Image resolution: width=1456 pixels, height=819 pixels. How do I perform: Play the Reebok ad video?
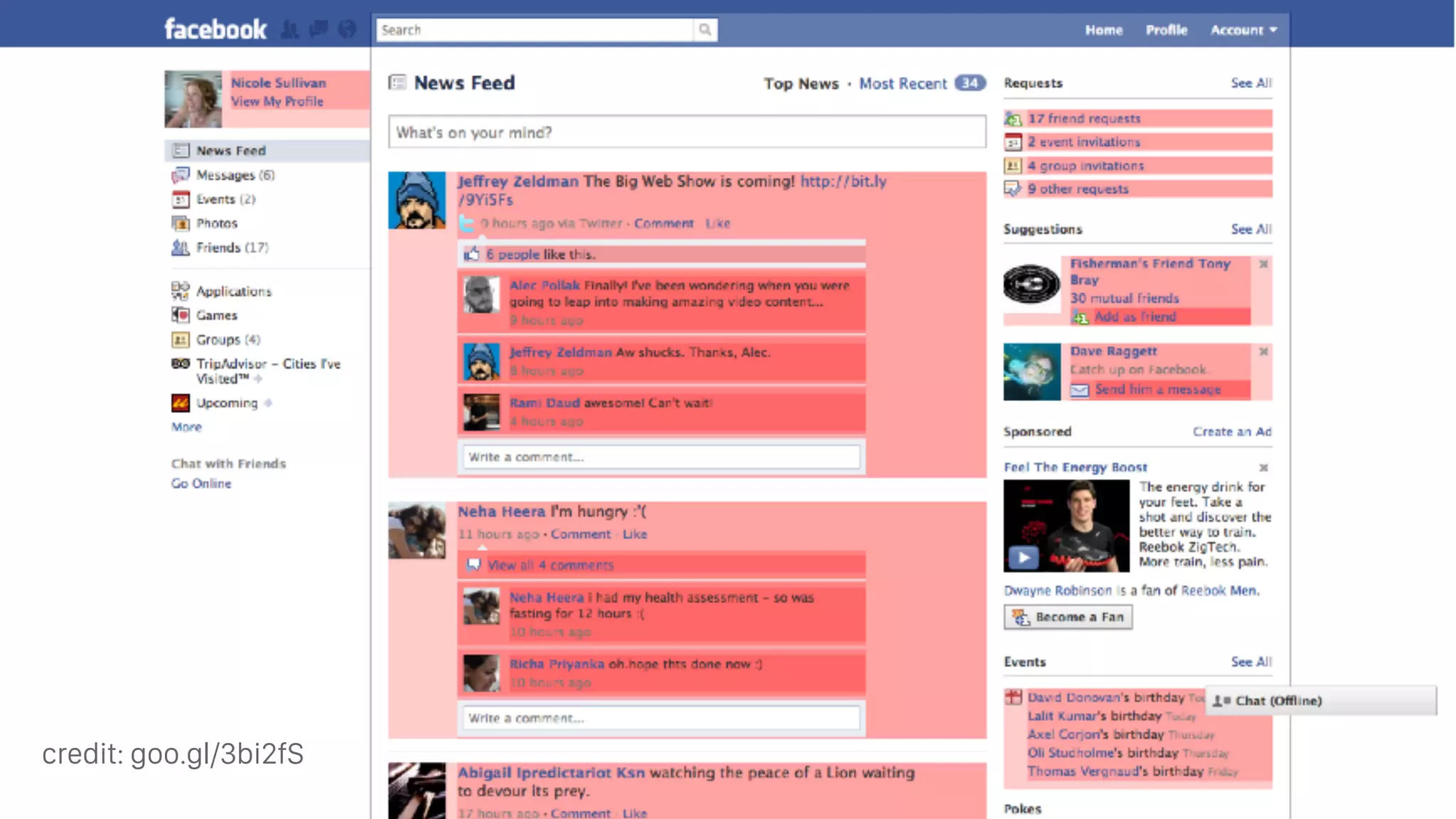tap(1024, 557)
